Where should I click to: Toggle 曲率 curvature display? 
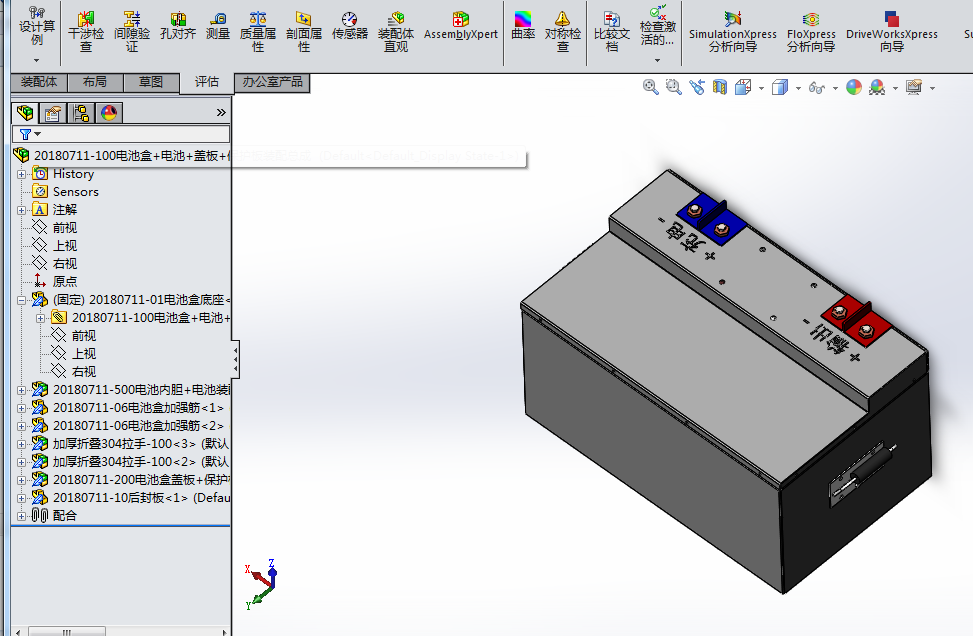coord(523,26)
